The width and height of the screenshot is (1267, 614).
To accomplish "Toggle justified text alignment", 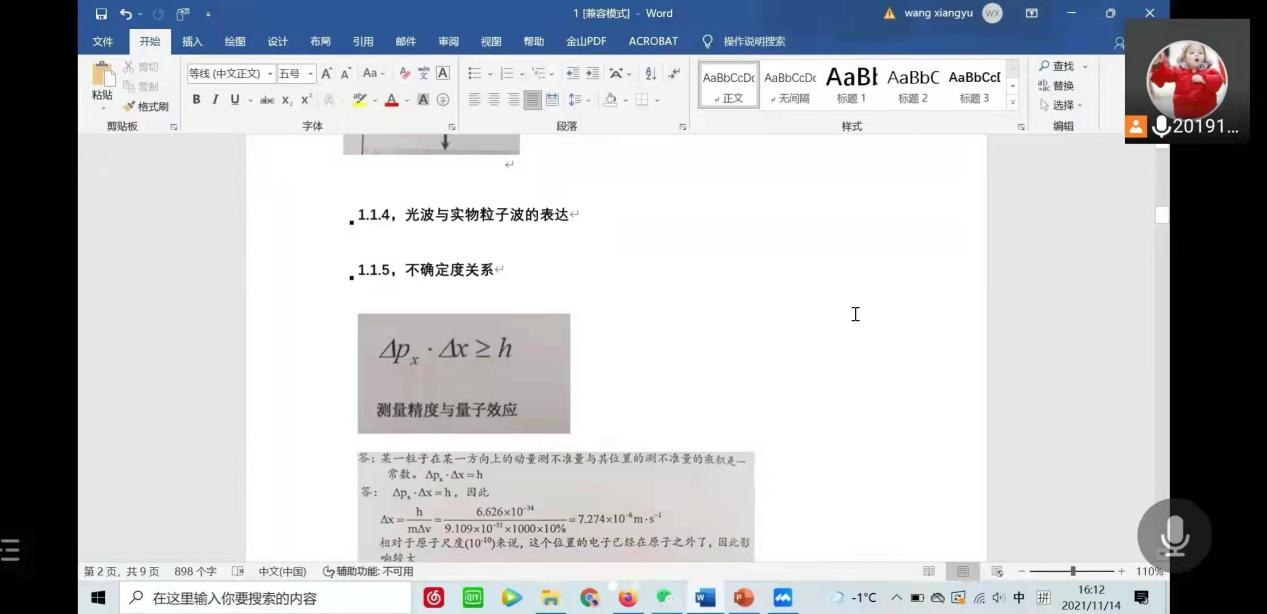I will click(x=532, y=100).
